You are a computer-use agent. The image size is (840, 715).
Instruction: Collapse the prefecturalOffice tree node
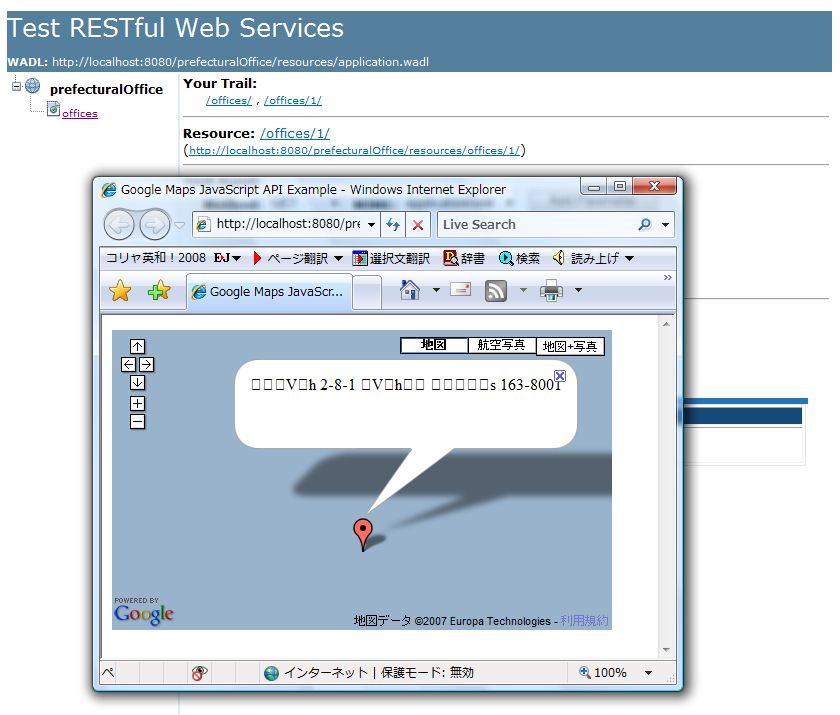click(x=17, y=86)
